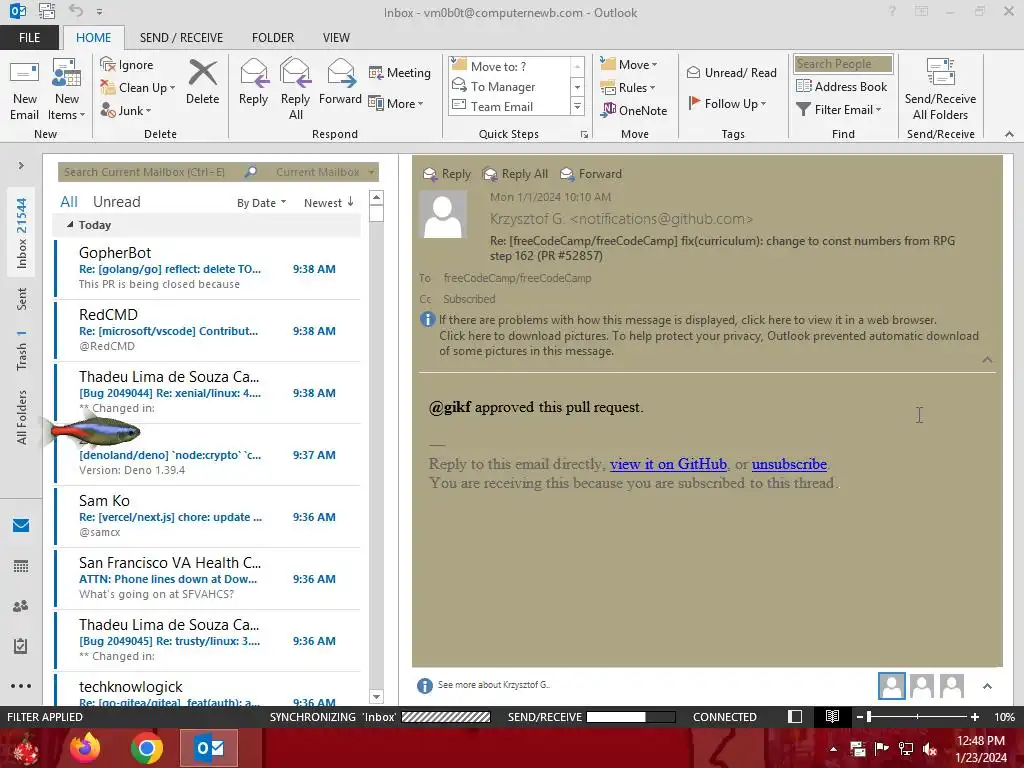The image size is (1024, 768).
Task: Show All messages filter
Action: pyautogui.click(x=69, y=202)
